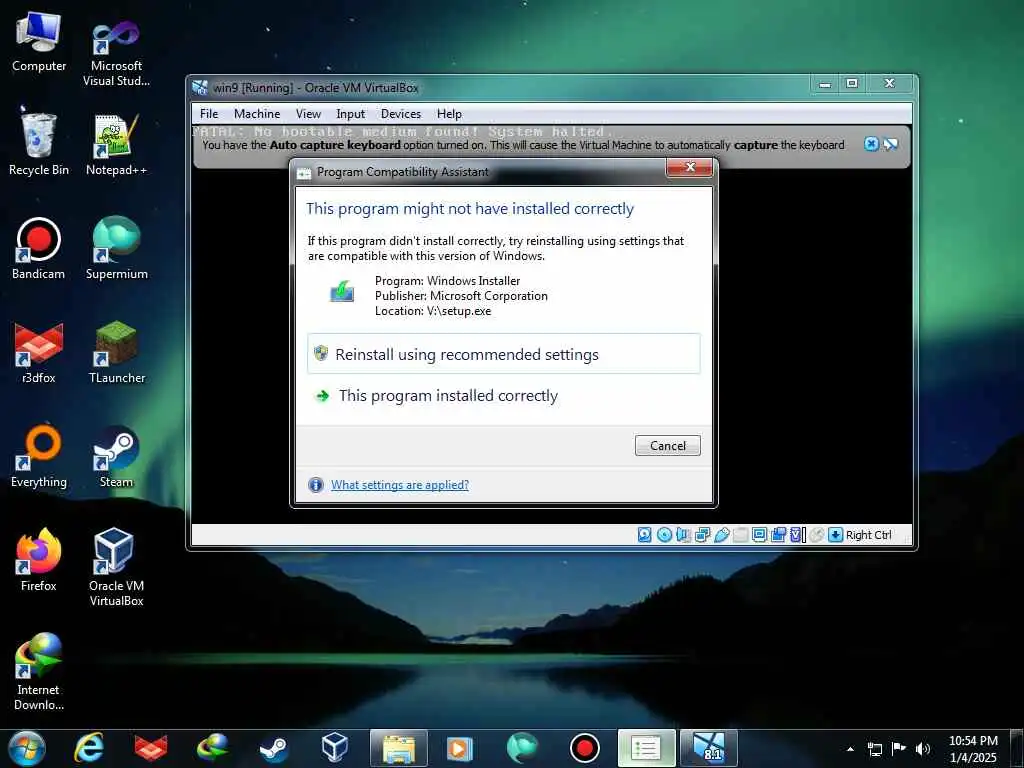Choose Reinstall using recommended settings
The height and width of the screenshot is (768, 1024).
504,354
